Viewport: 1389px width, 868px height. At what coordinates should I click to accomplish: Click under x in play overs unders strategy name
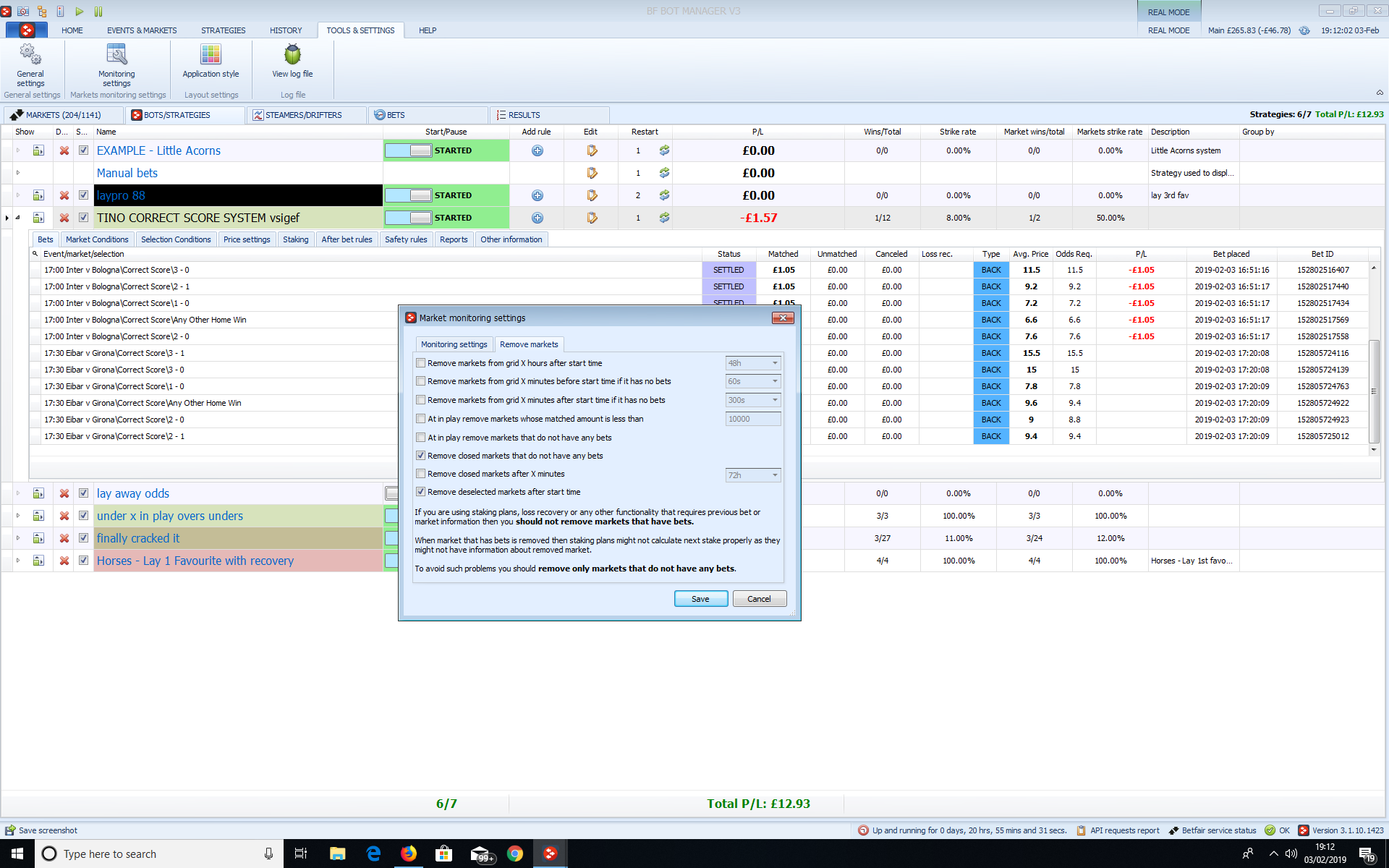(170, 516)
